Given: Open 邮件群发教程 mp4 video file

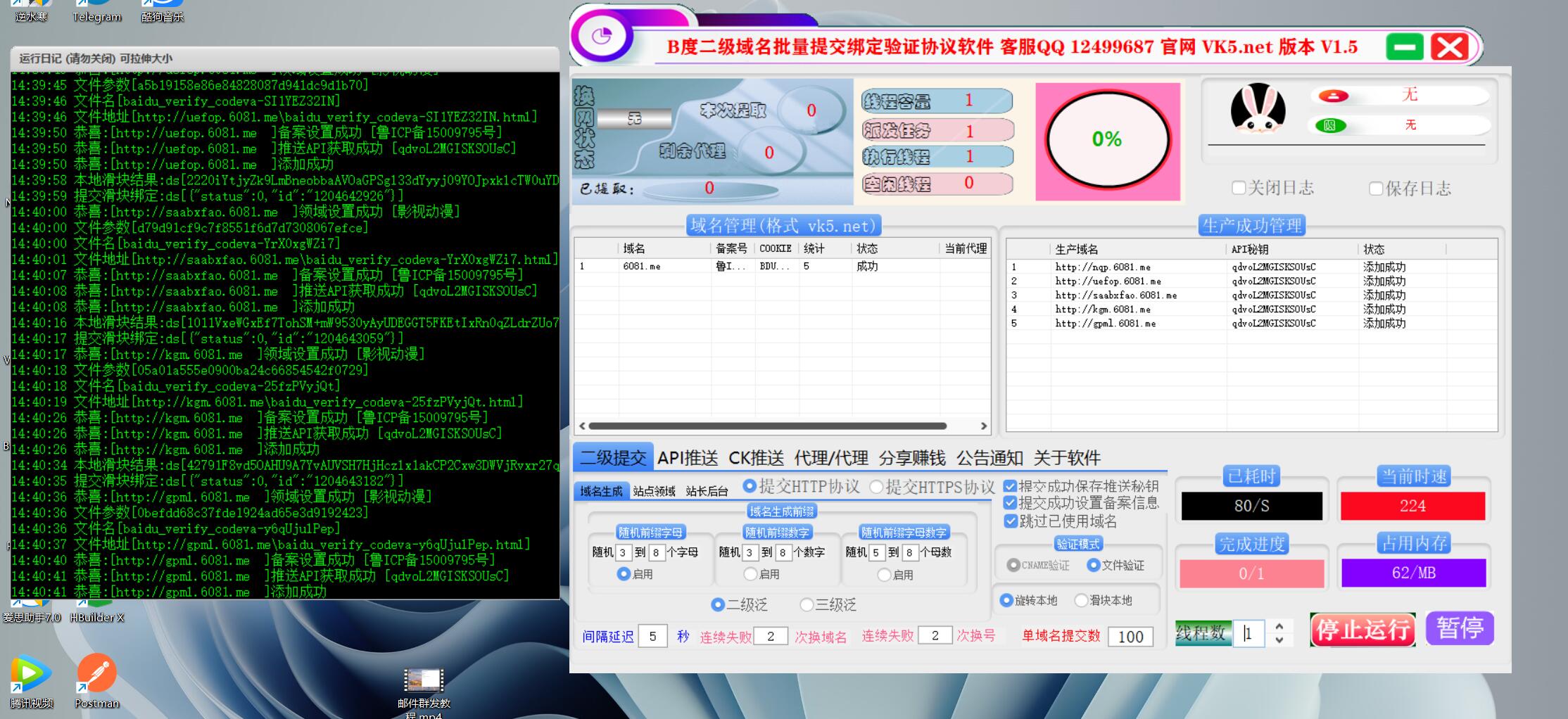Looking at the screenshot, I should pos(424,693).
